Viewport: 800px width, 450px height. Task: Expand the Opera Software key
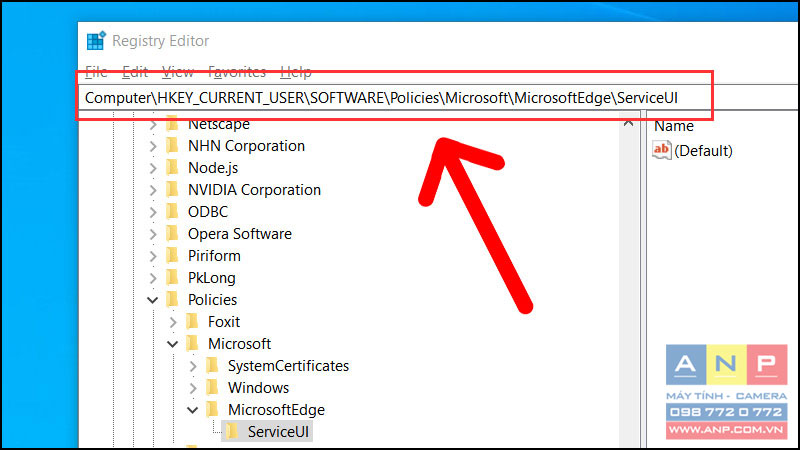click(153, 234)
